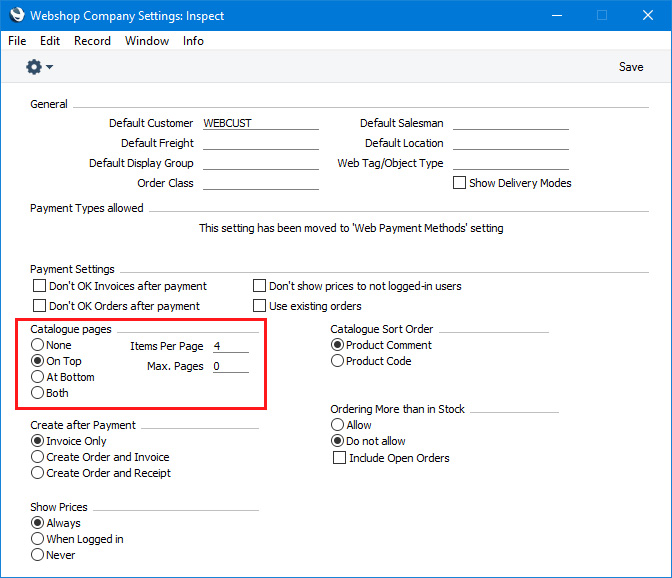Click the Items Per Page field

(x=231, y=346)
